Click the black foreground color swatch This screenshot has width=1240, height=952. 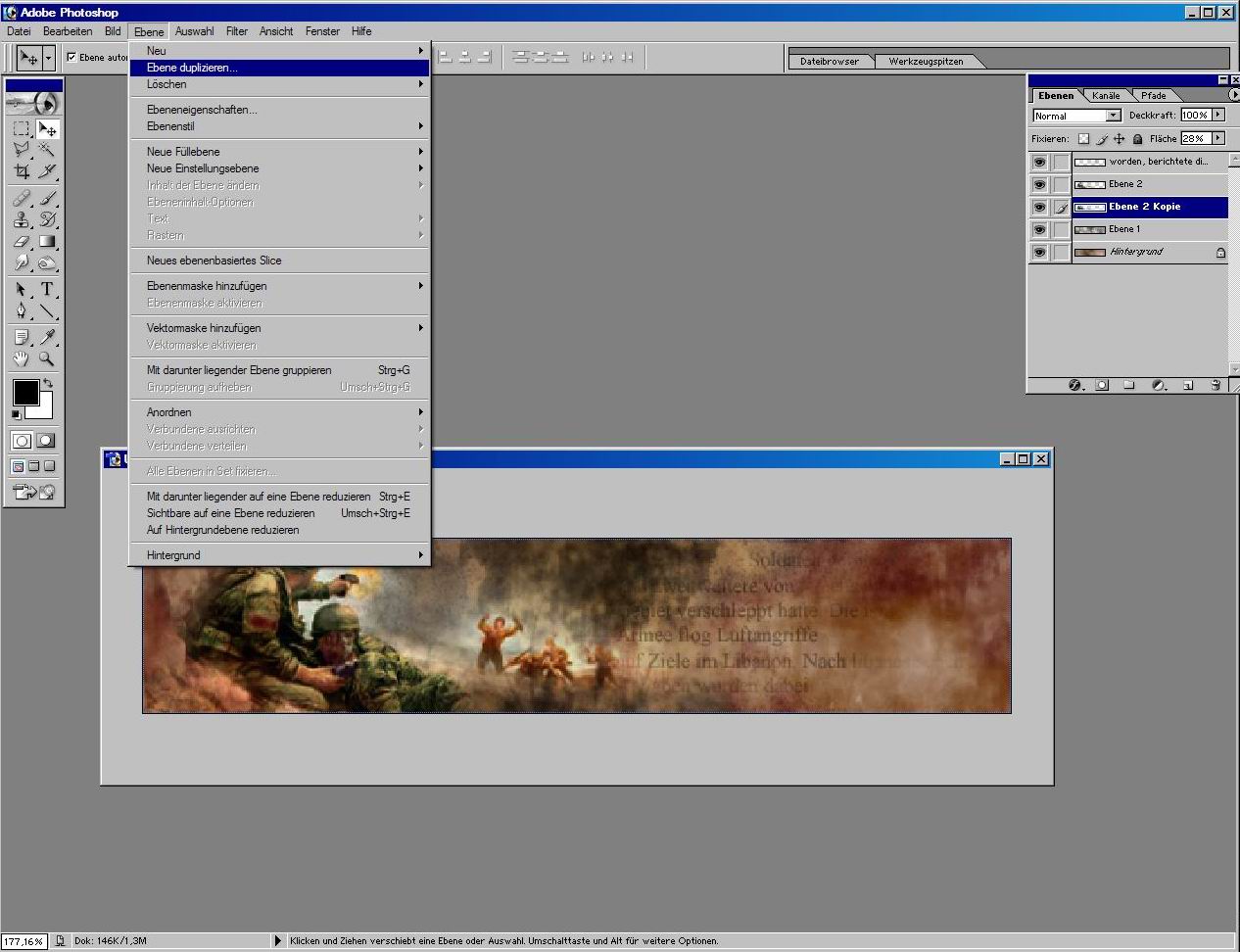coord(25,393)
